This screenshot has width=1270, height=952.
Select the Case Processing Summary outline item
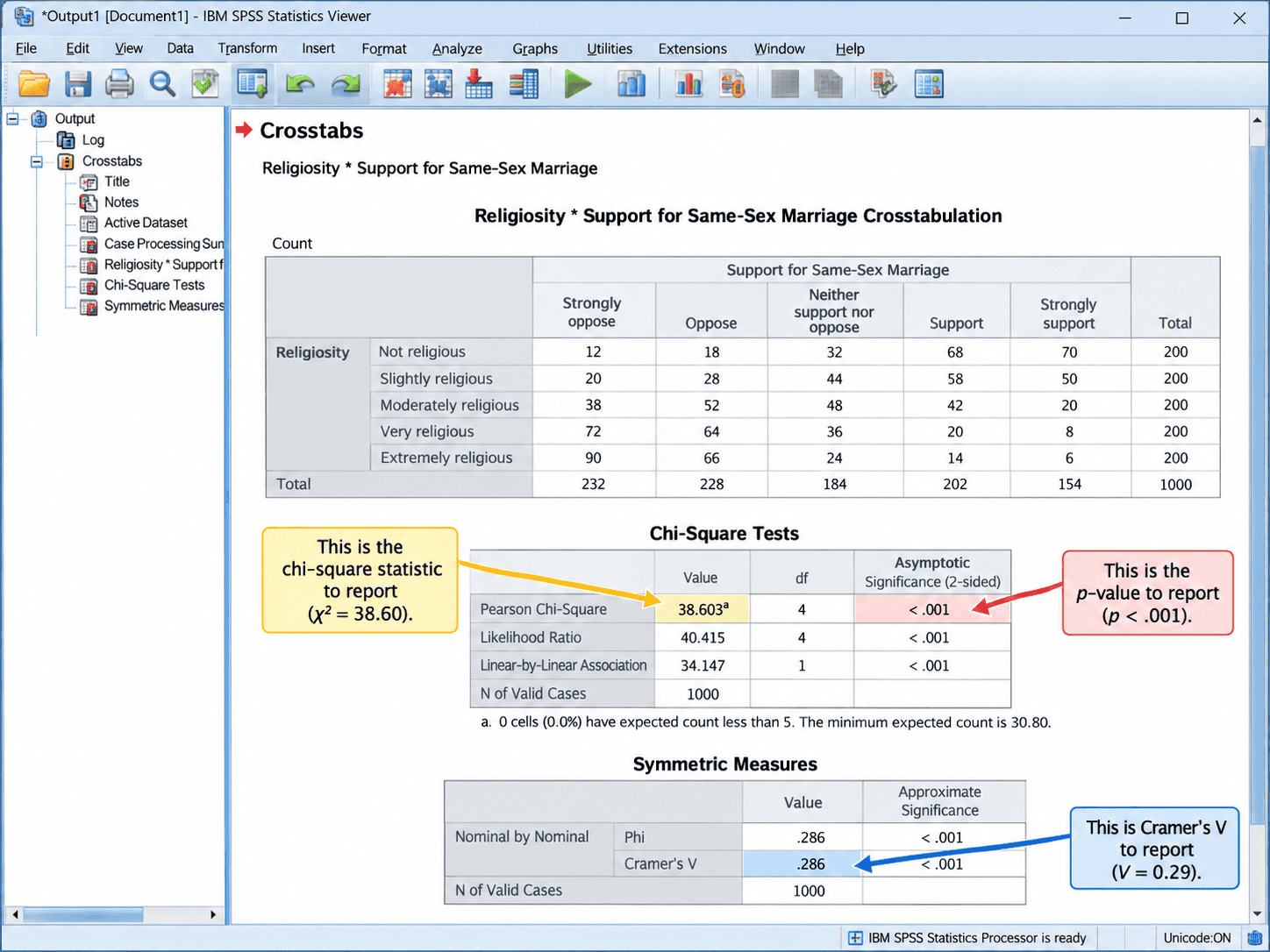164,244
